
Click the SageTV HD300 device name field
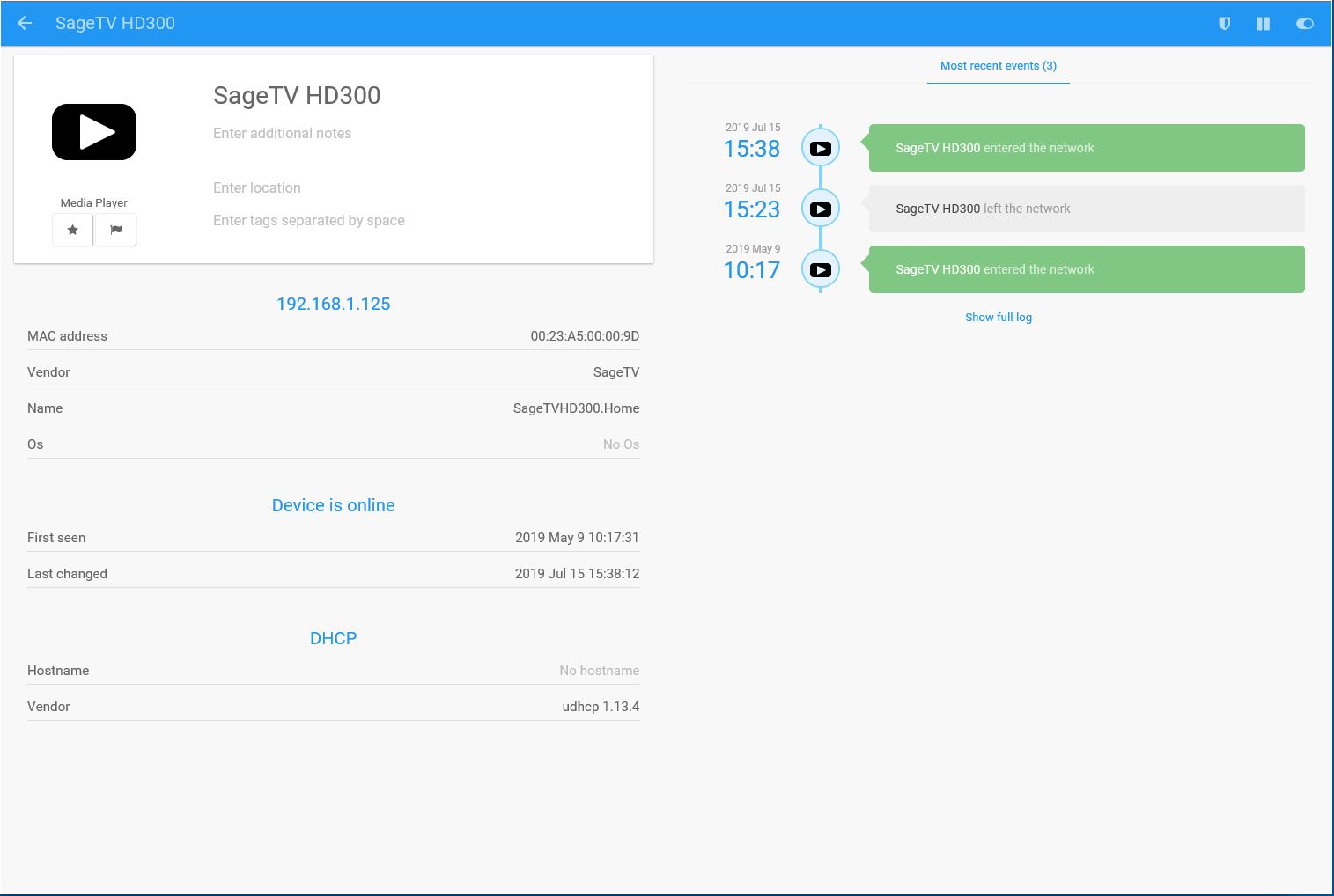pos(297,96)
